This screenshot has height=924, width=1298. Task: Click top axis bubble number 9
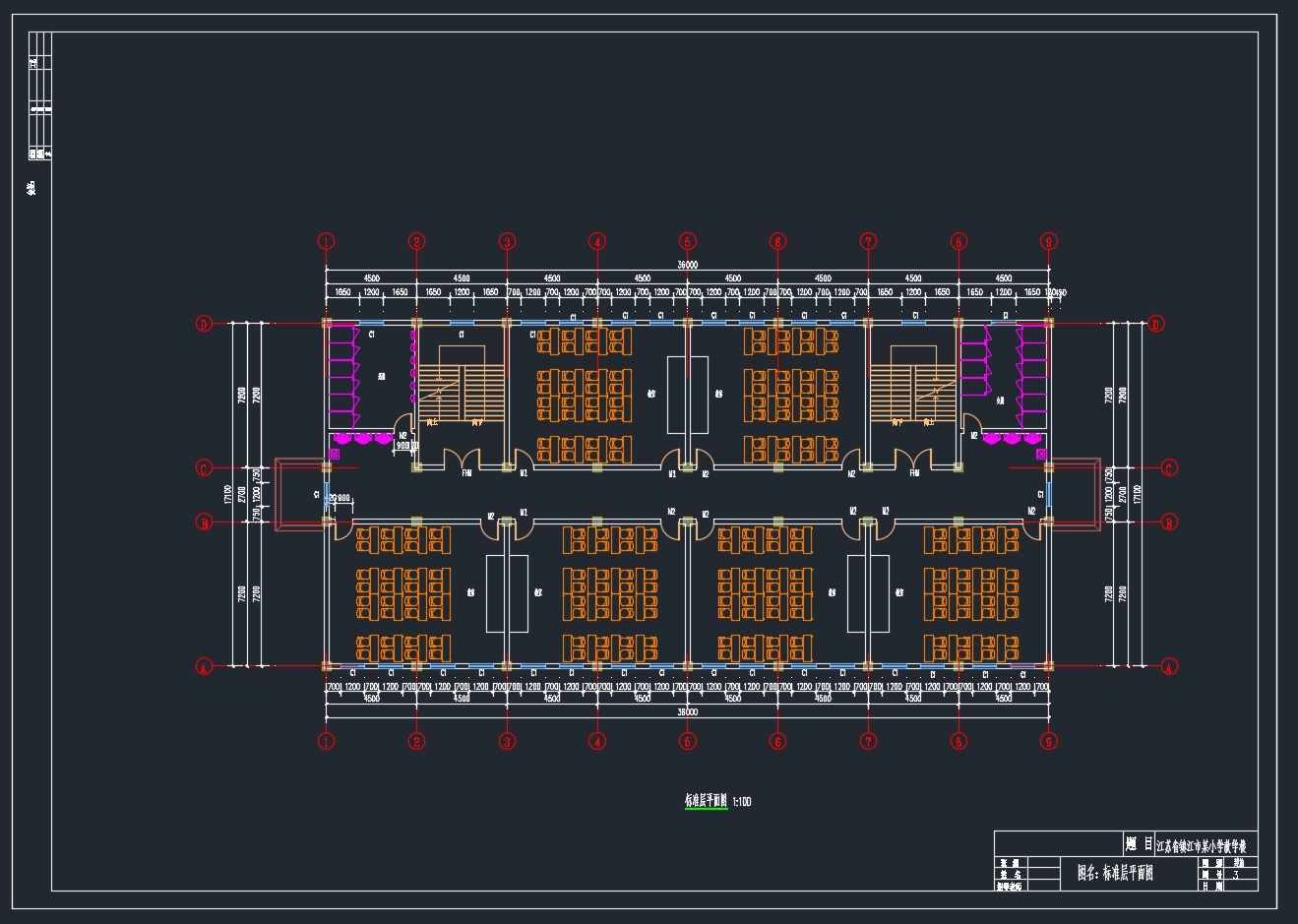pos(1049,241)
